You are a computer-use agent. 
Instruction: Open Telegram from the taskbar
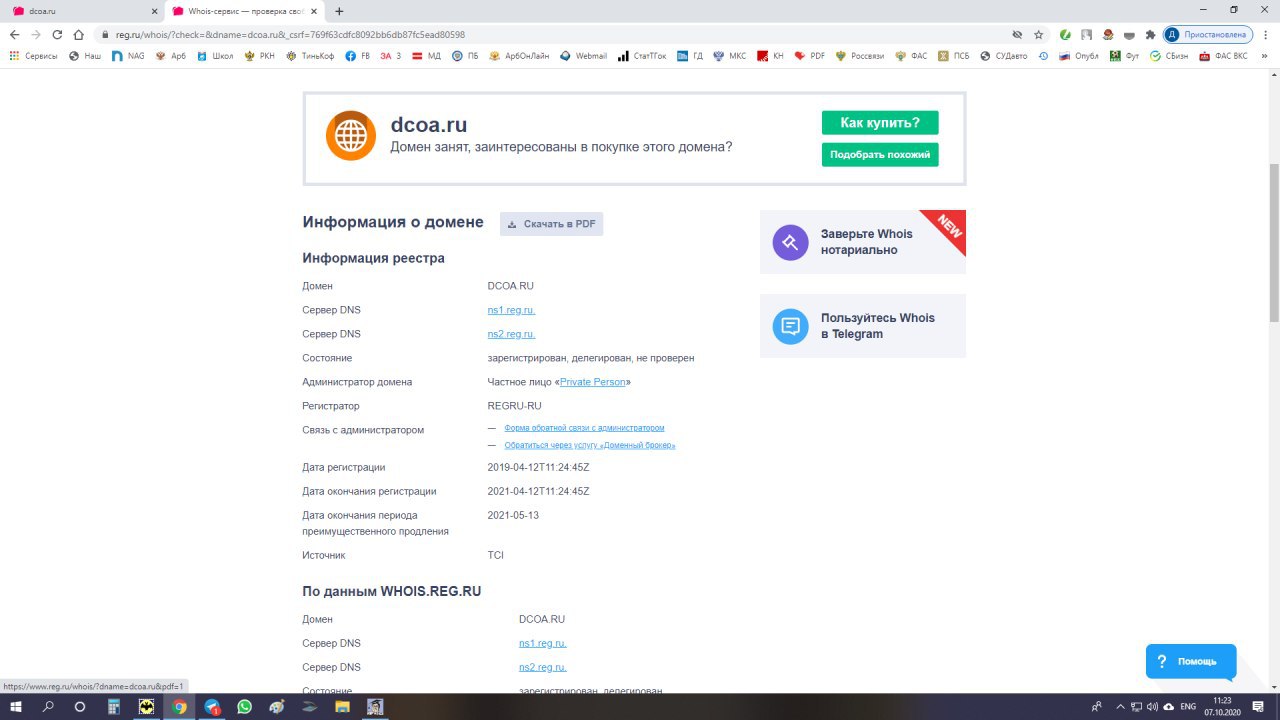pos(212,706)
